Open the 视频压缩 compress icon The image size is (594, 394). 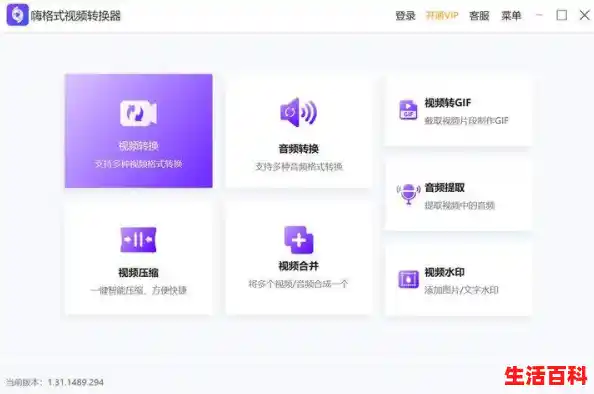point(138,240)
